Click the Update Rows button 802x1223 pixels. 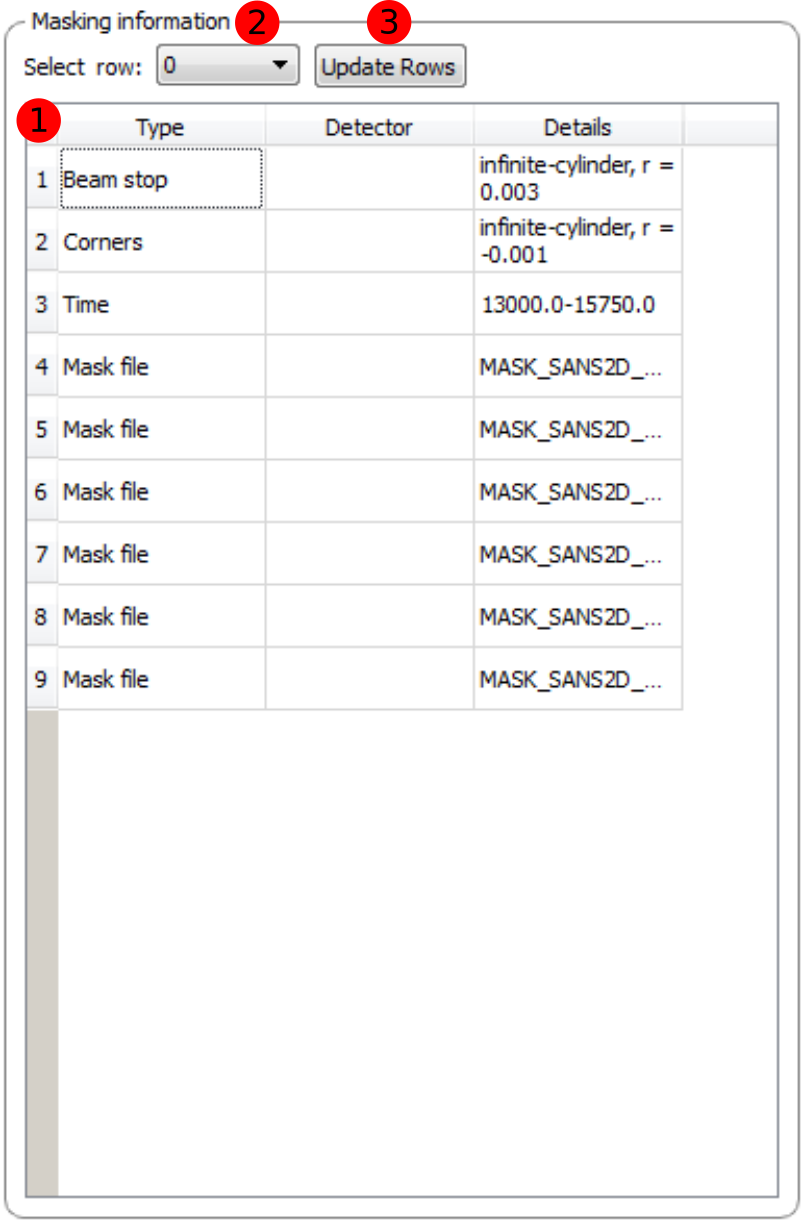tap(390, 68)
